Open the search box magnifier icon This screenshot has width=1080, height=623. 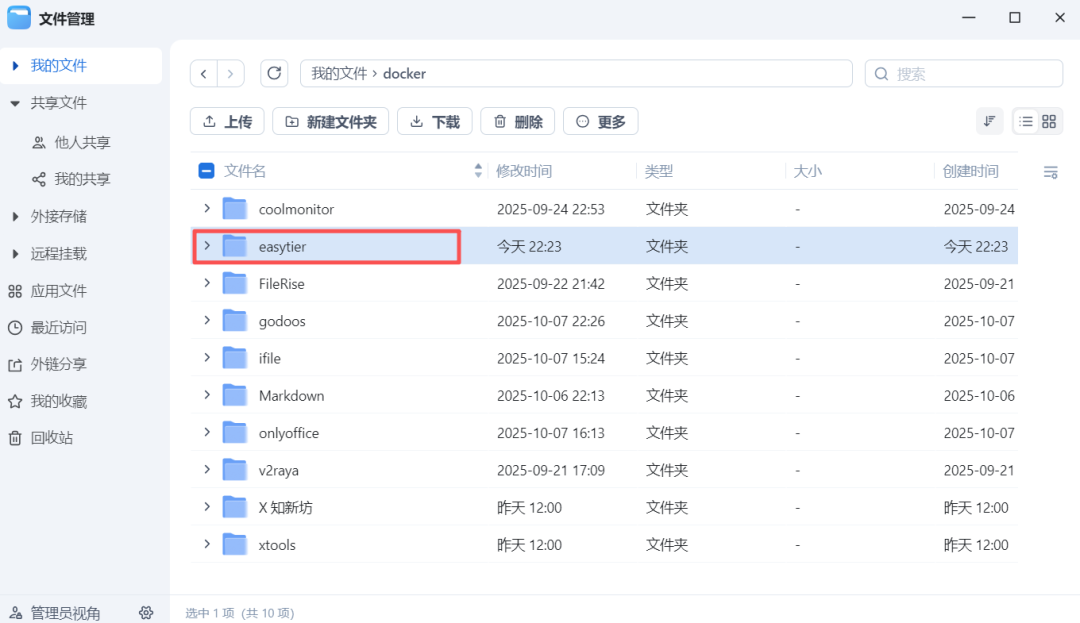[x=881, y=73]
